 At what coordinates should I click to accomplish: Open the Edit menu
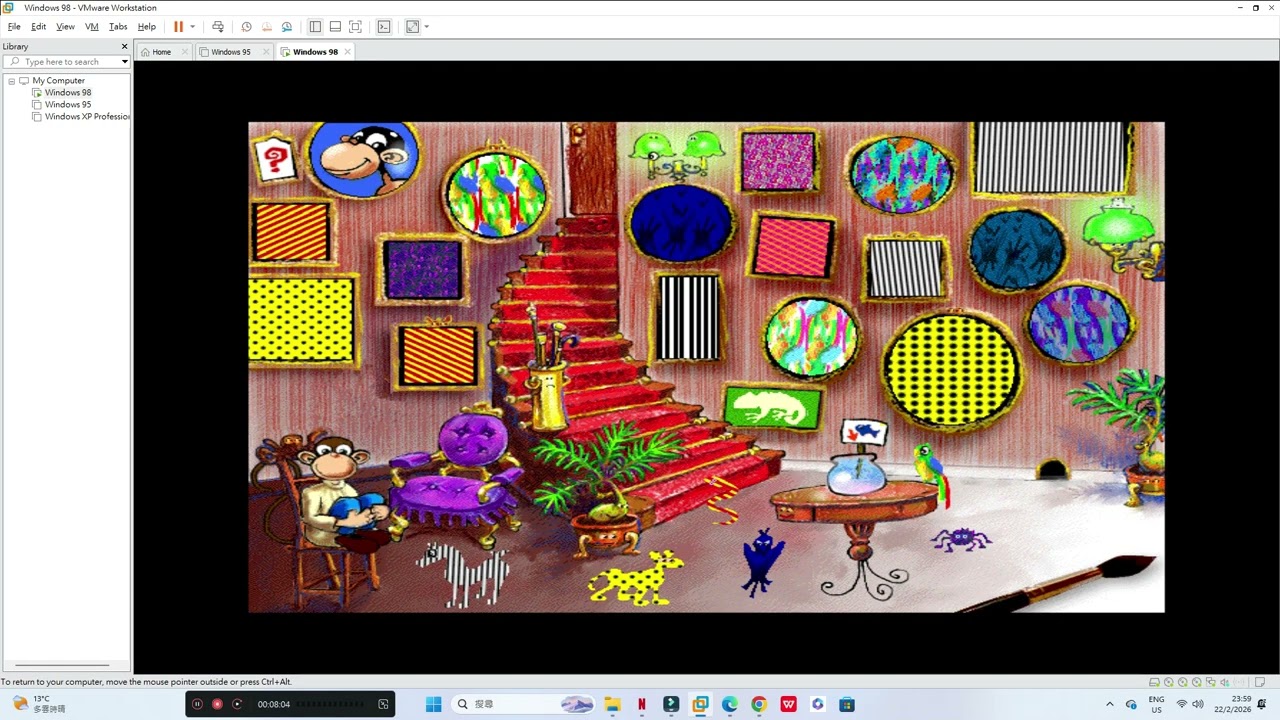pos(38,27)
